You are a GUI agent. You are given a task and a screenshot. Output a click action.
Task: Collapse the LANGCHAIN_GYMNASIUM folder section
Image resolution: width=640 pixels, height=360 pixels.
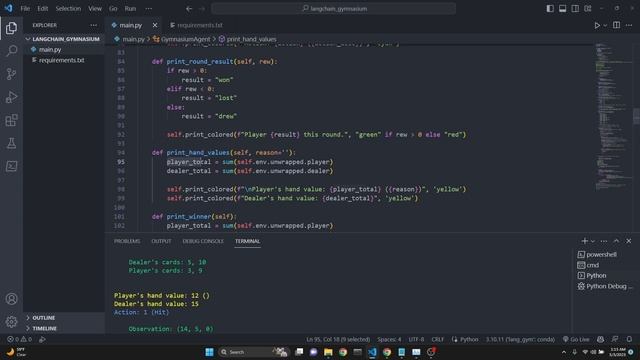click(x=63, y=39)
